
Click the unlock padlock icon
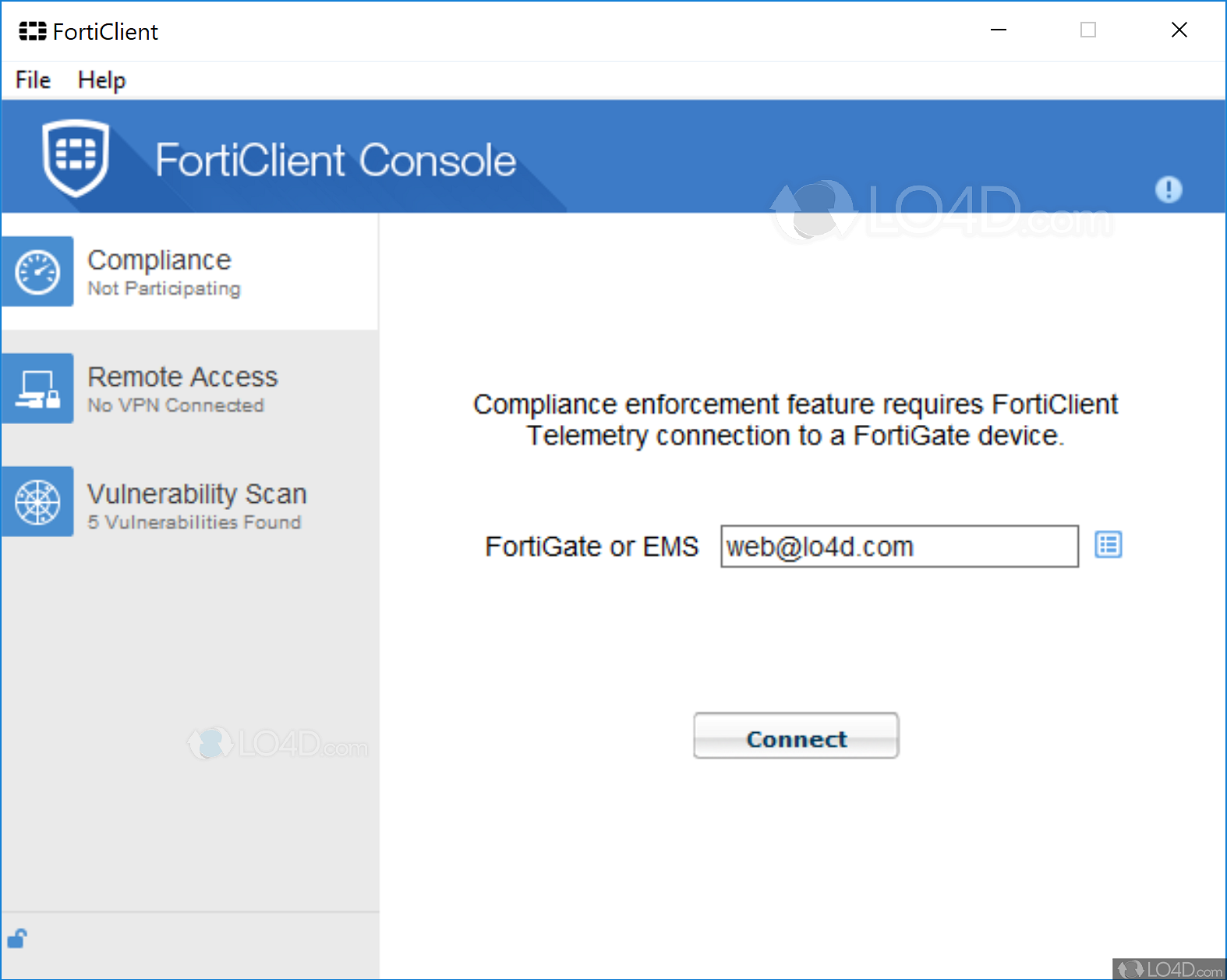tap(17, 939)
